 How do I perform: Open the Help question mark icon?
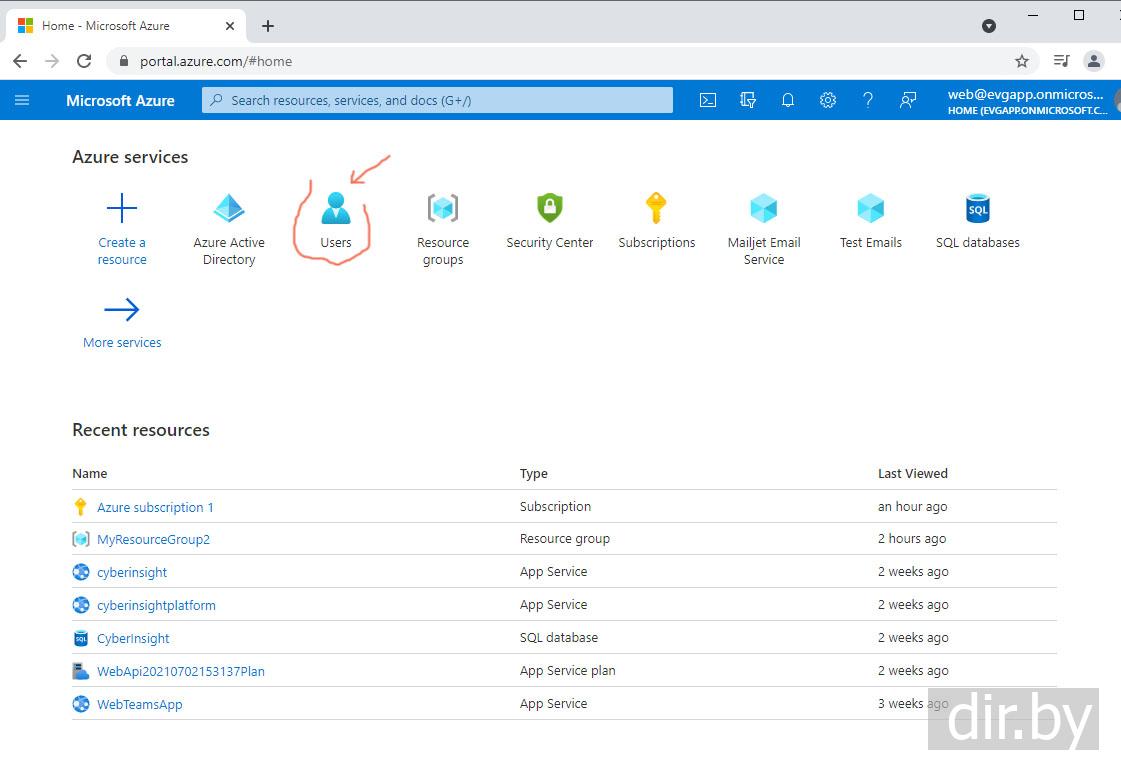[x=868, y=100]
